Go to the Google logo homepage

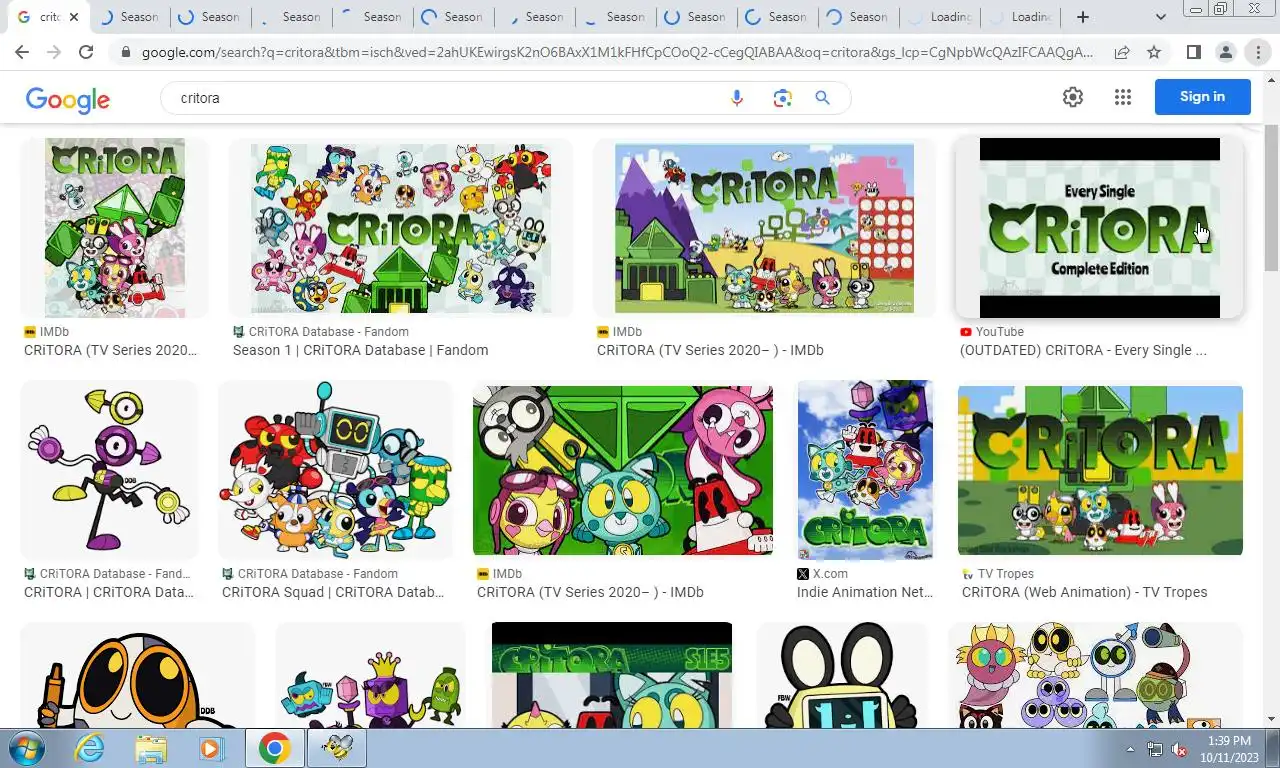pos(68,99)
